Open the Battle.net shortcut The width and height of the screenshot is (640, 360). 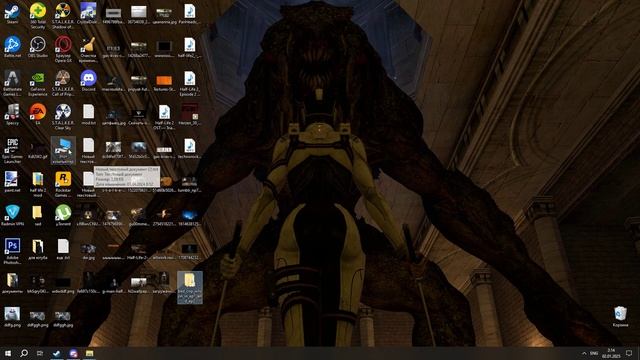pos(12,46)
